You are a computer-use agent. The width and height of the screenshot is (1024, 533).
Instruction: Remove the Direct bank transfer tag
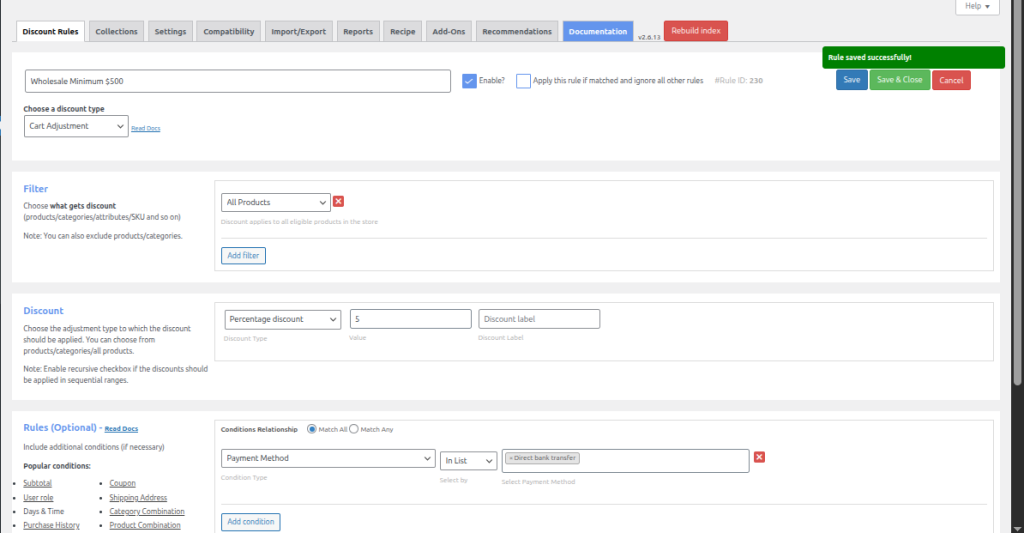point(511,458)
